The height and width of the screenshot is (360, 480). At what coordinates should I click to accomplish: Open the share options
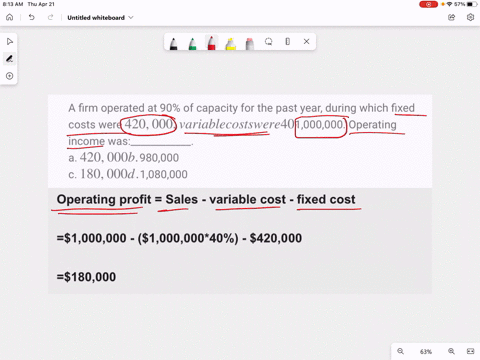pos(452,17)
